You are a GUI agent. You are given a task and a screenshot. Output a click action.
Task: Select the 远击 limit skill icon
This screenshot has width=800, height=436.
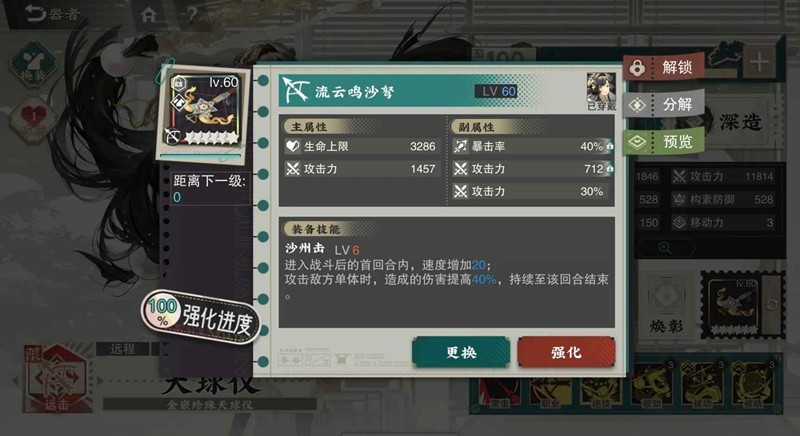(55, 378)
